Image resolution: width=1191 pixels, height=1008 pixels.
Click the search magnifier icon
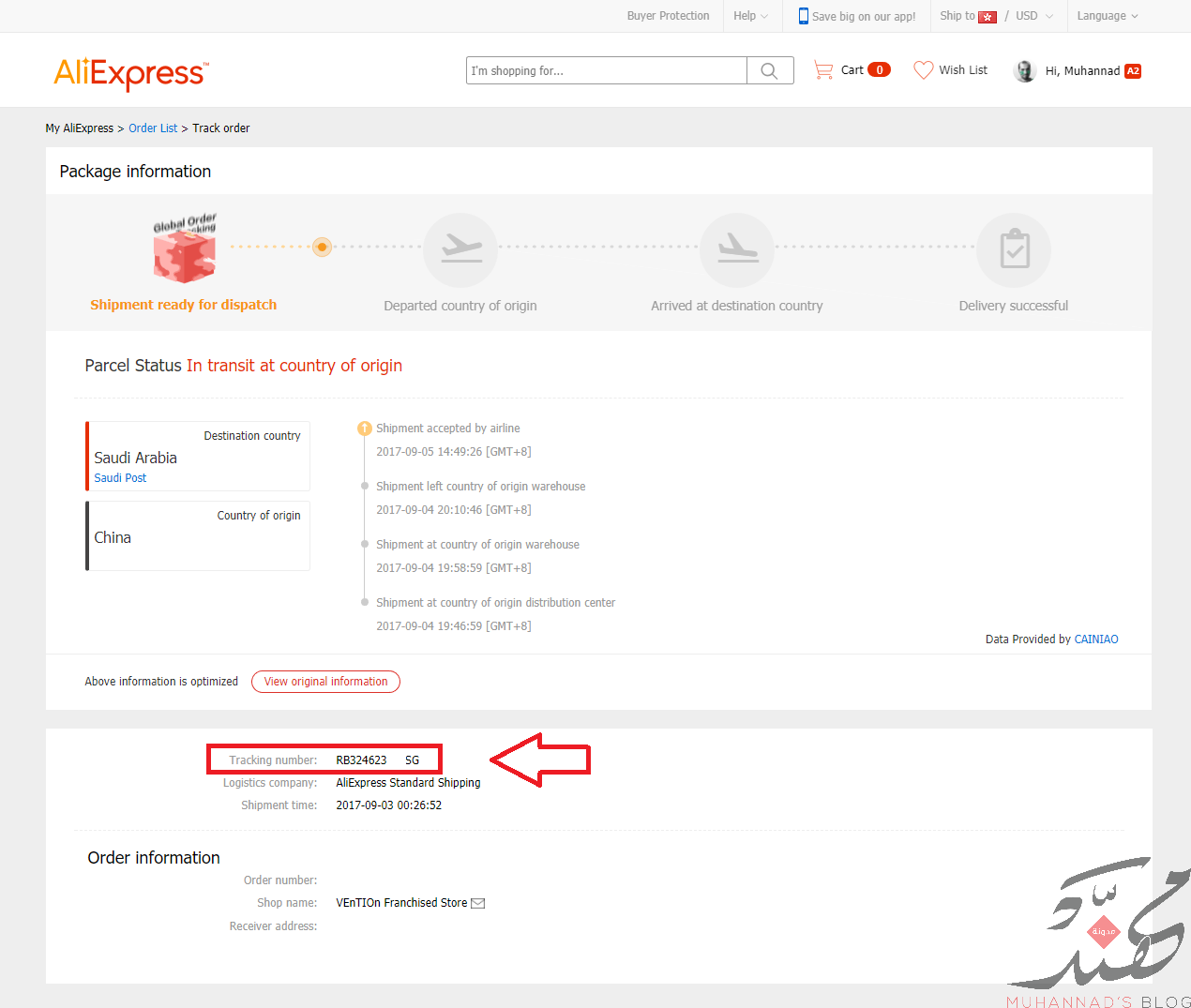769,70
